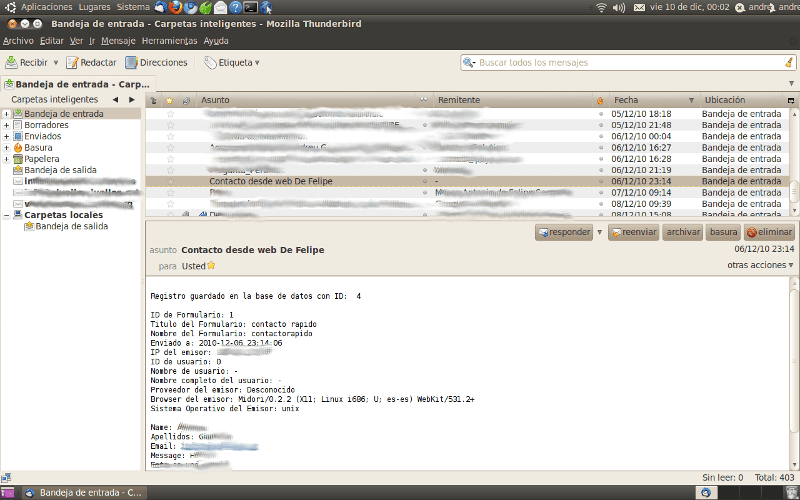Viewport: 800px width, 500px height.
Task: Star the message dated 05/12/10 18:18
Action: coord(170,114)
